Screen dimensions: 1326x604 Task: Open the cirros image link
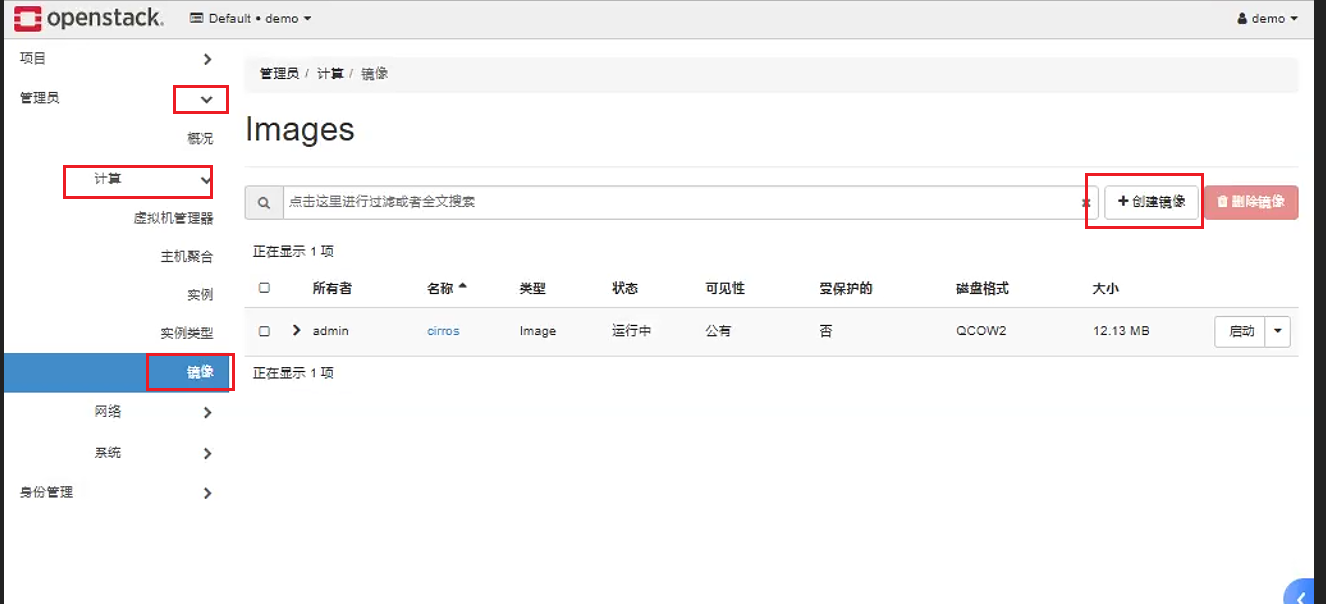(443, 331)
